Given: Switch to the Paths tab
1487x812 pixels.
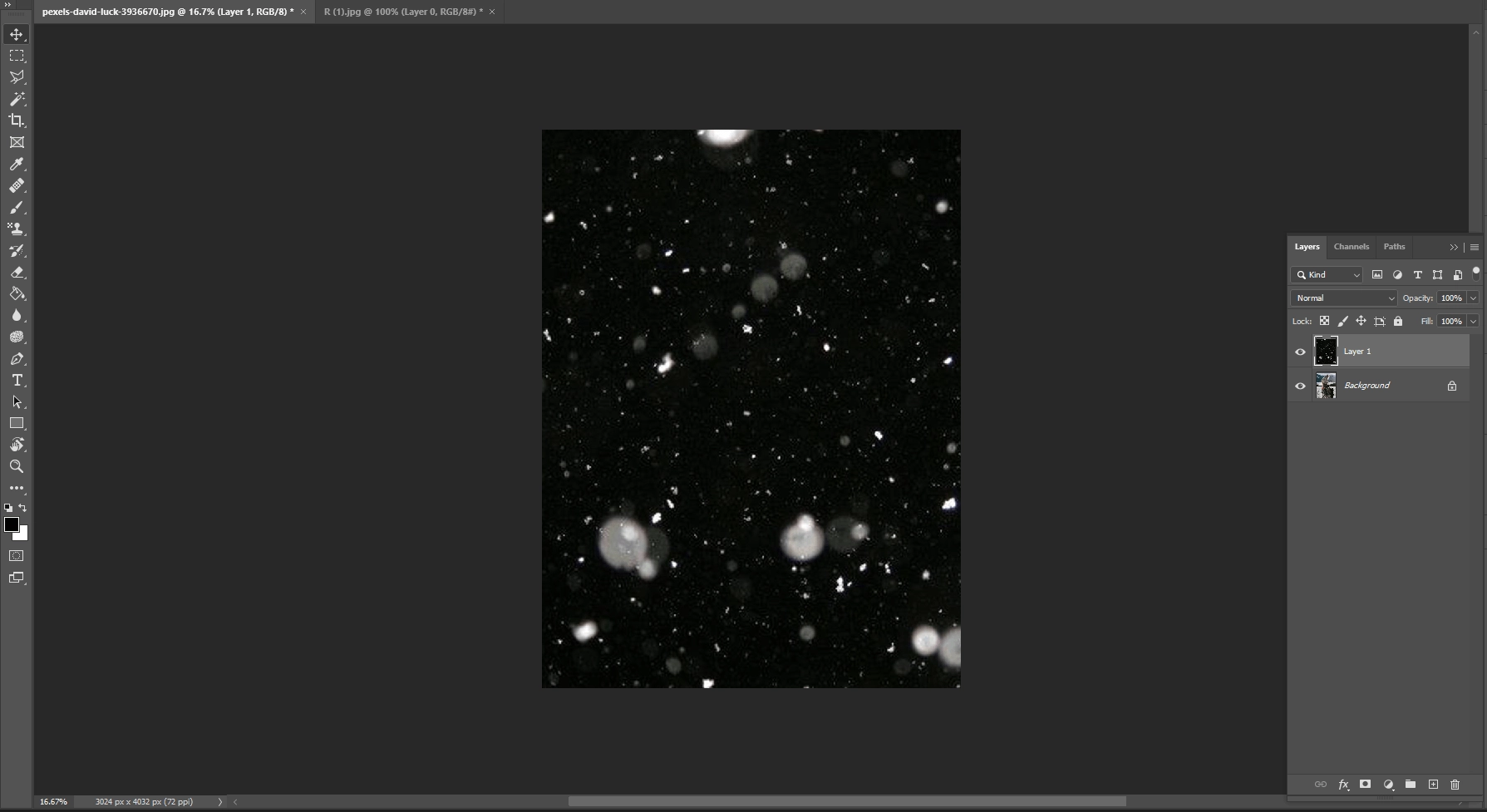Looking at the screenshot, I should (1394, 246).
